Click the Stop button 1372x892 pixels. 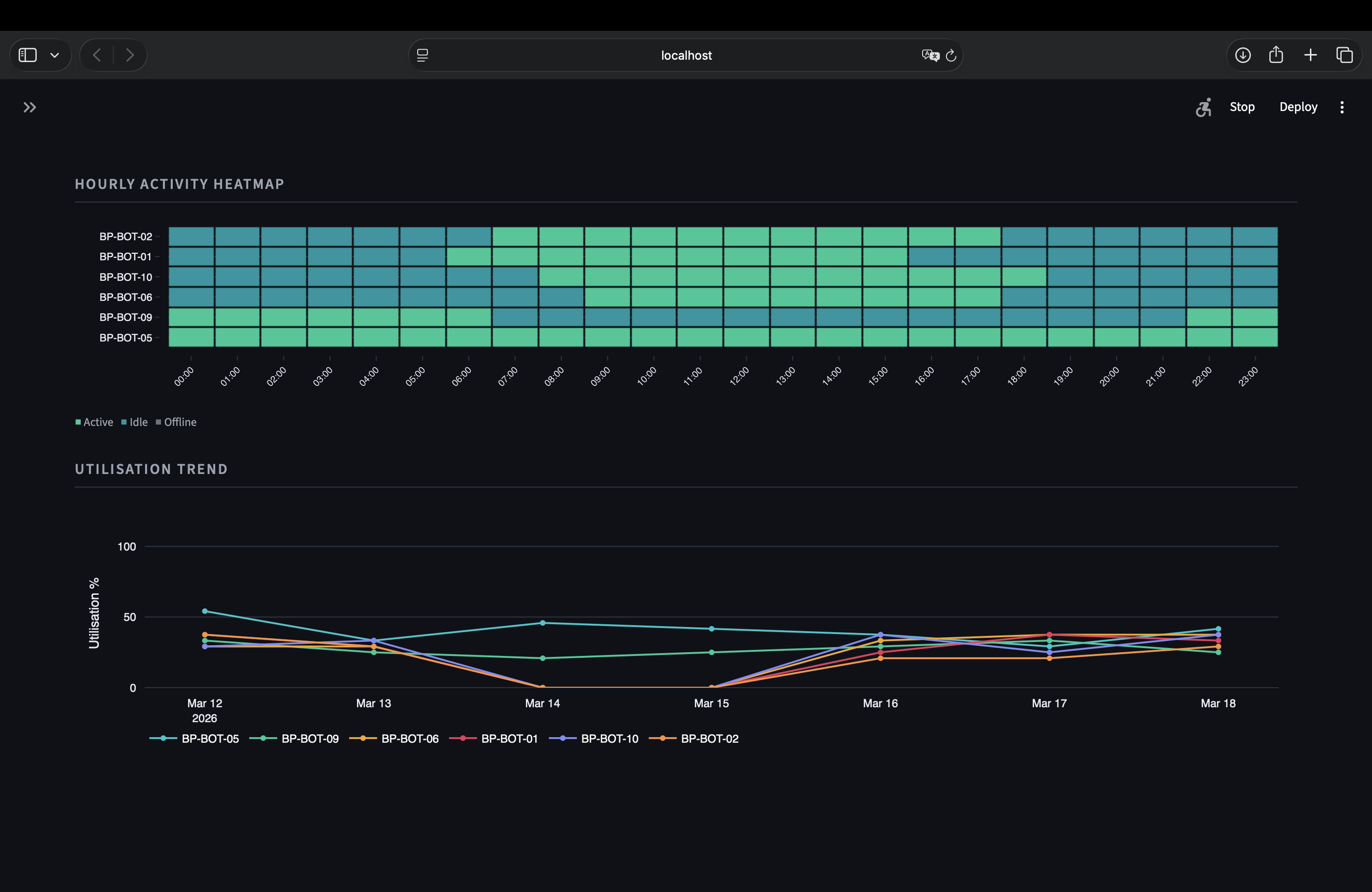click(1242, 107)
